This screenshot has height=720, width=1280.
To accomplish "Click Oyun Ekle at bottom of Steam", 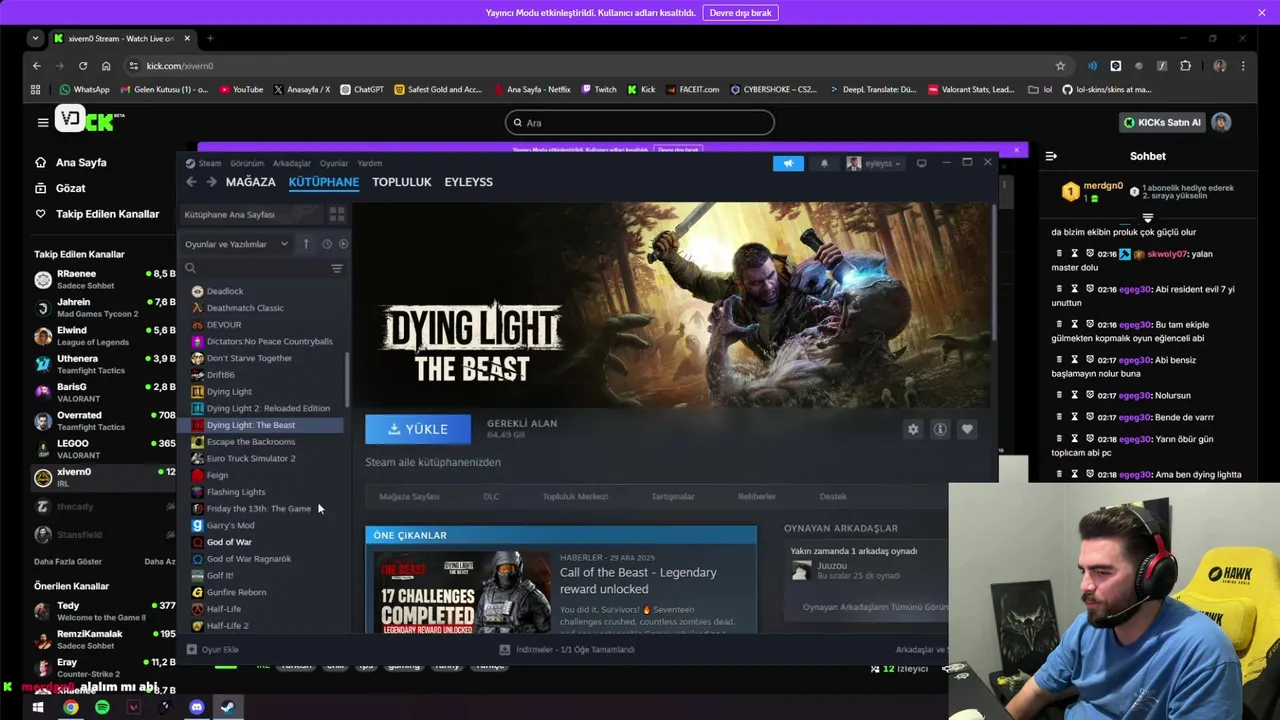I will coord(212,649).
